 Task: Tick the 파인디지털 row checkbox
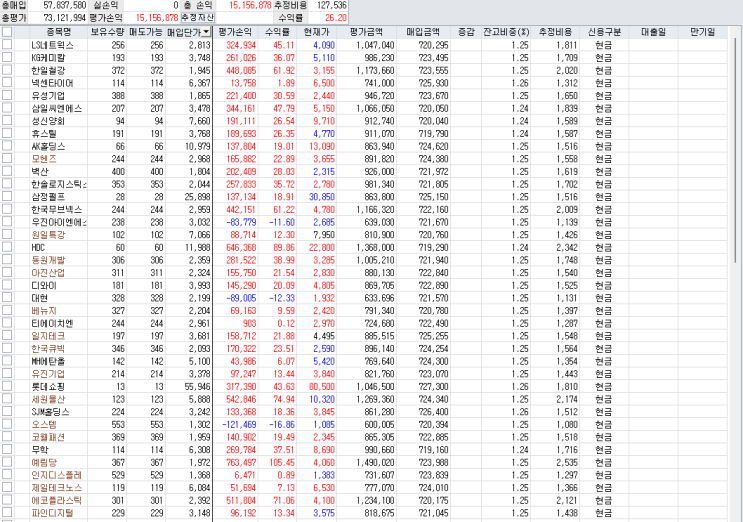click(7, 513)
